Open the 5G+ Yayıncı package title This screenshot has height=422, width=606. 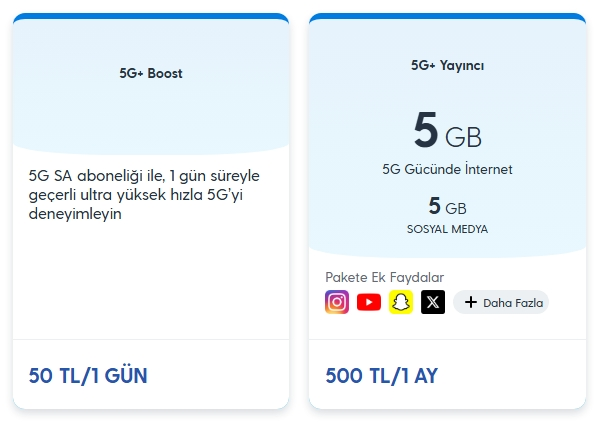click(x=447, y=65)
